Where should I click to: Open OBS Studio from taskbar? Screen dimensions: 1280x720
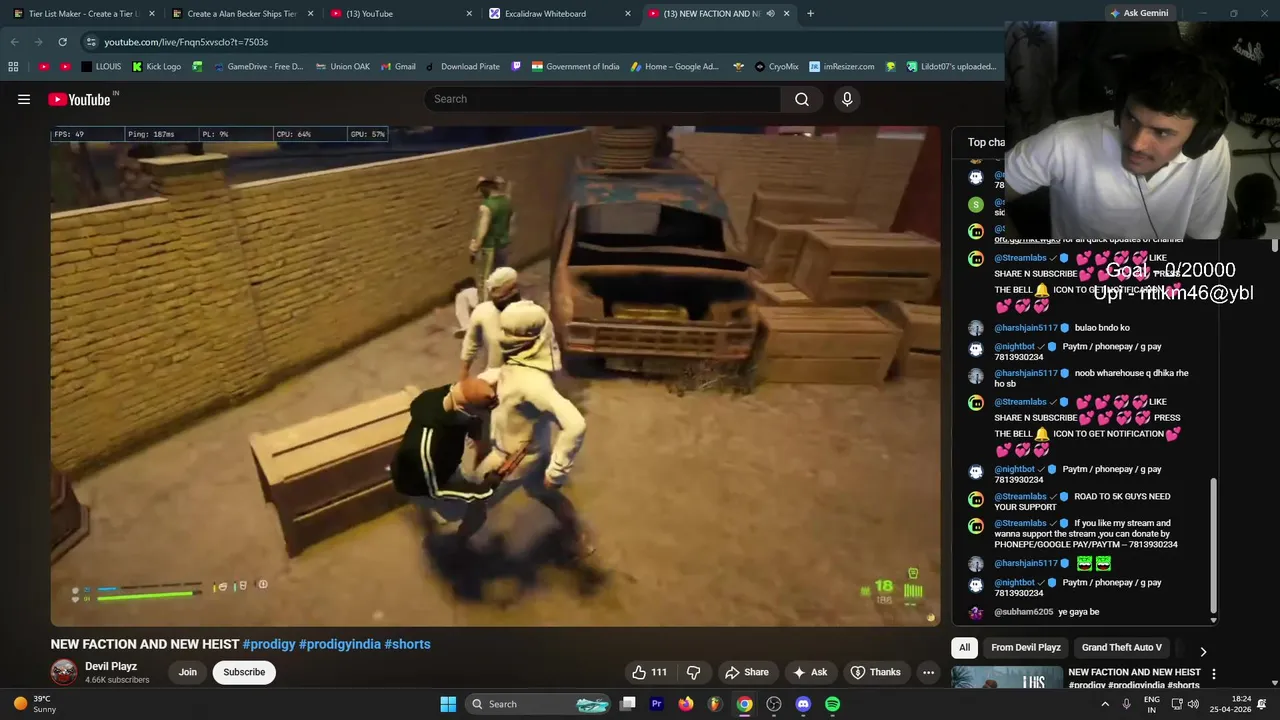(x=774, y=704)
